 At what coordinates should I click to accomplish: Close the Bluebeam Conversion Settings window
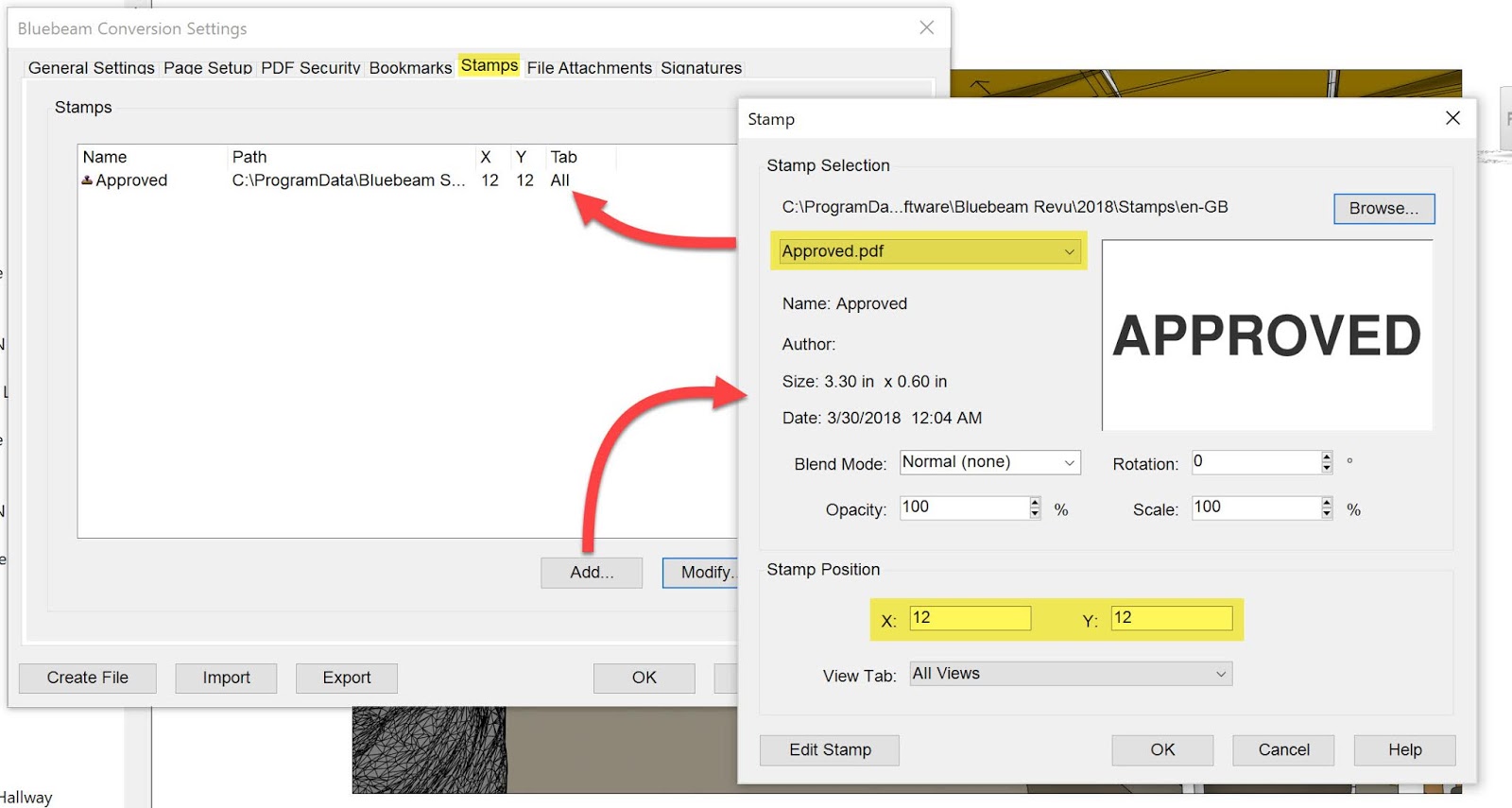[926, 27]
